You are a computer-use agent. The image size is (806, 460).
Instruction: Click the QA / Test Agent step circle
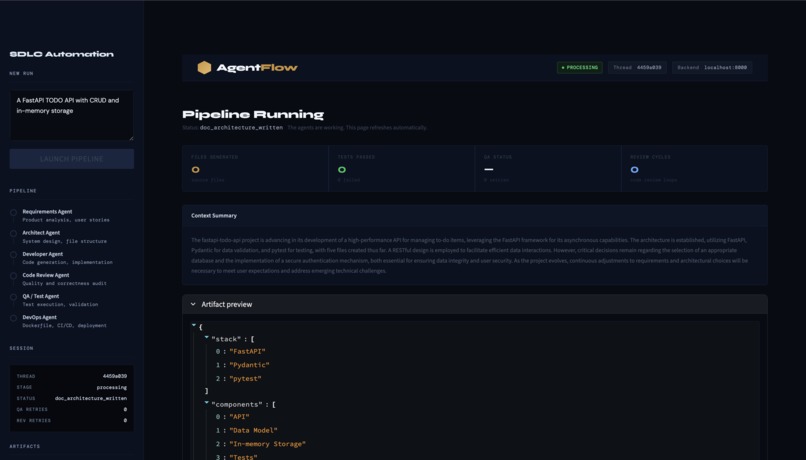(13, 297)
